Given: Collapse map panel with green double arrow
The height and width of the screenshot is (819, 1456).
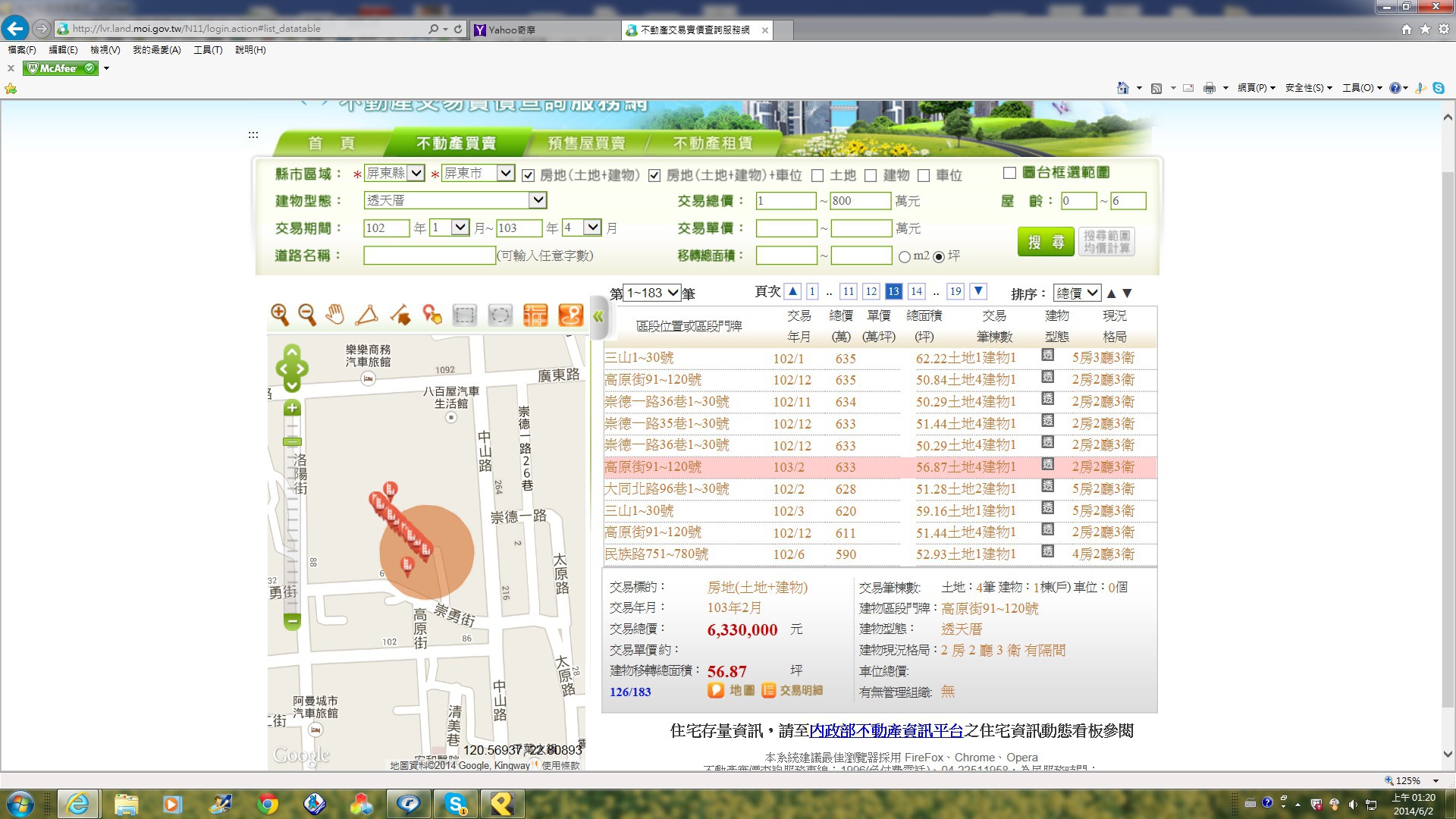Looking at the screenshot, I should (x=598, y=317).
